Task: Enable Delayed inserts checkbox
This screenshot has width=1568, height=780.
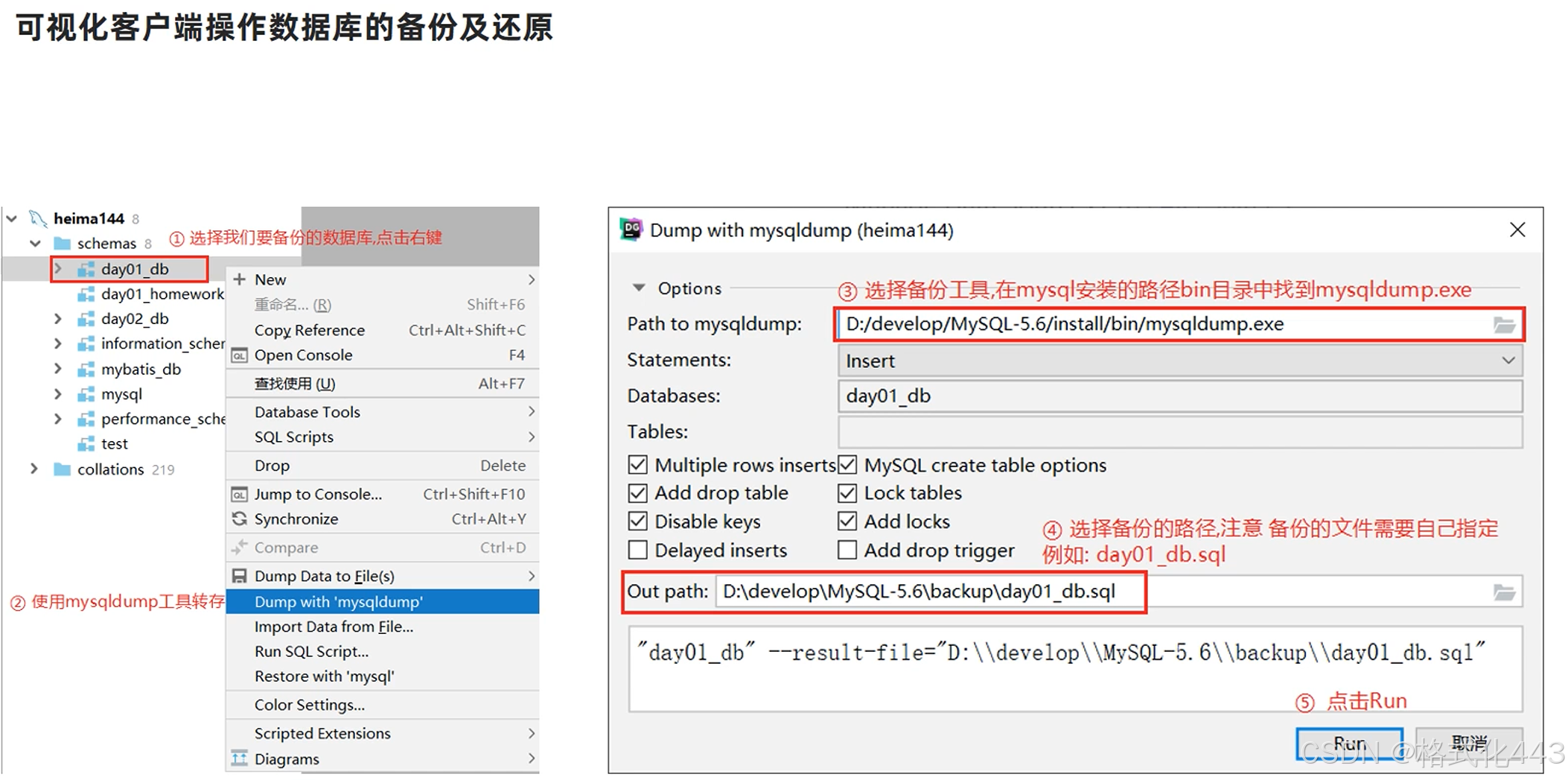Action: pyautogui.click(x=637, y=550)
